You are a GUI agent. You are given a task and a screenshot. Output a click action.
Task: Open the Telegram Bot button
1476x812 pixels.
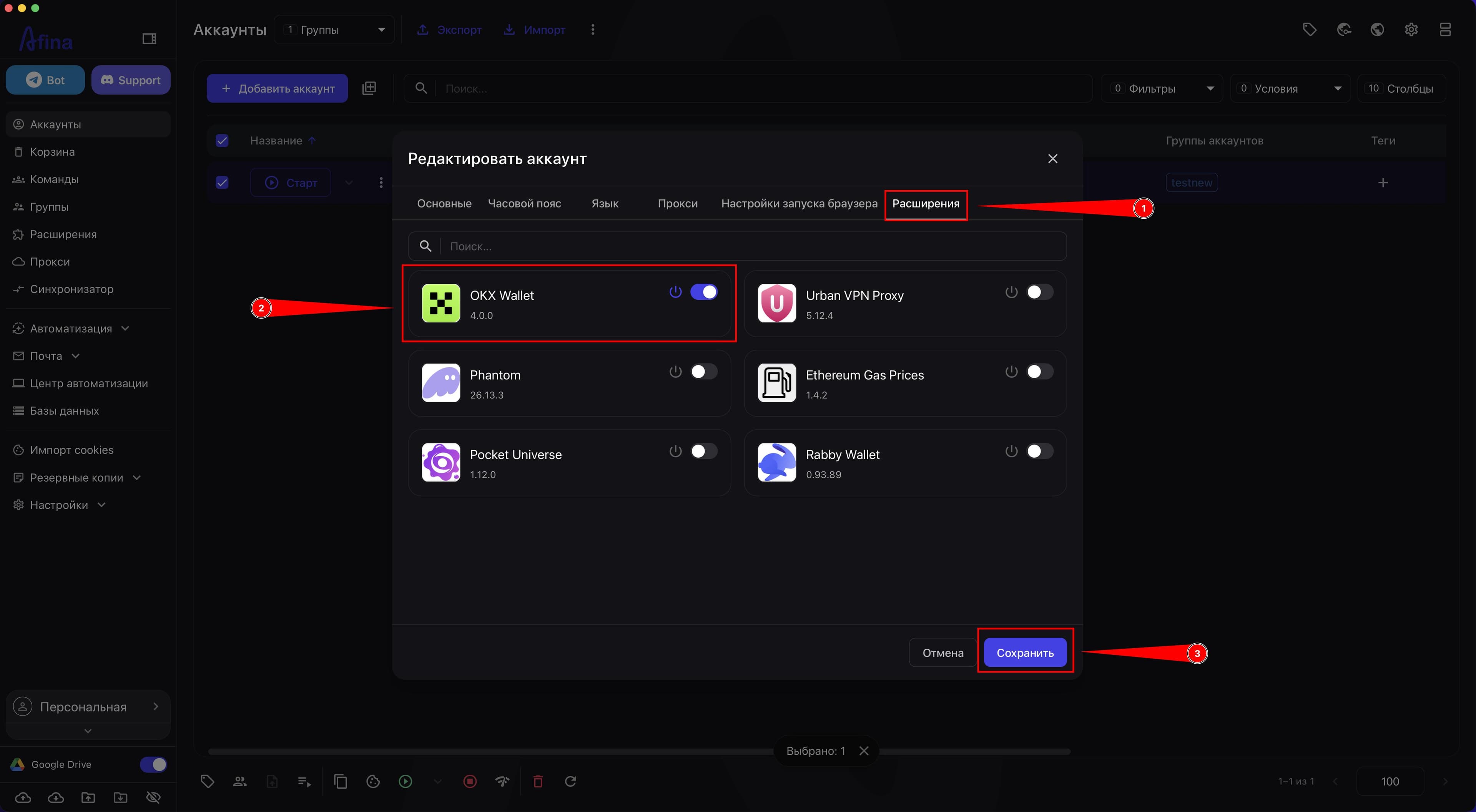[45, 80]
